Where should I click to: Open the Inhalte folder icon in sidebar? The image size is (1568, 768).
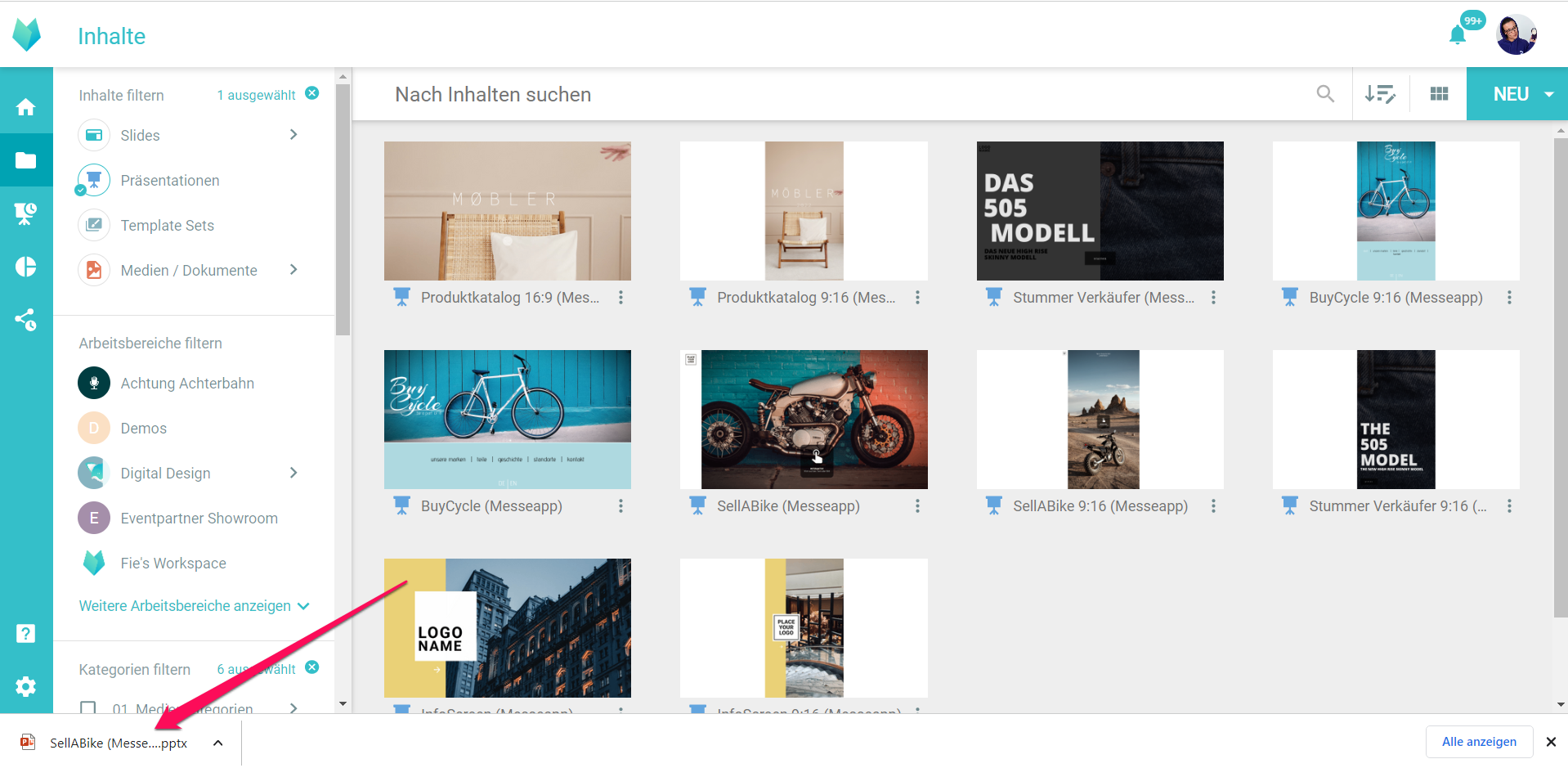click(26, 160)
